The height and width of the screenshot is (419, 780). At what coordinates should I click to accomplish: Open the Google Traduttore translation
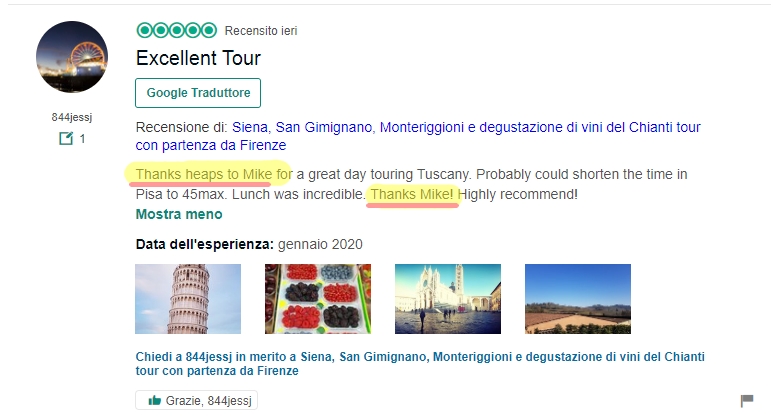point(198,93)
